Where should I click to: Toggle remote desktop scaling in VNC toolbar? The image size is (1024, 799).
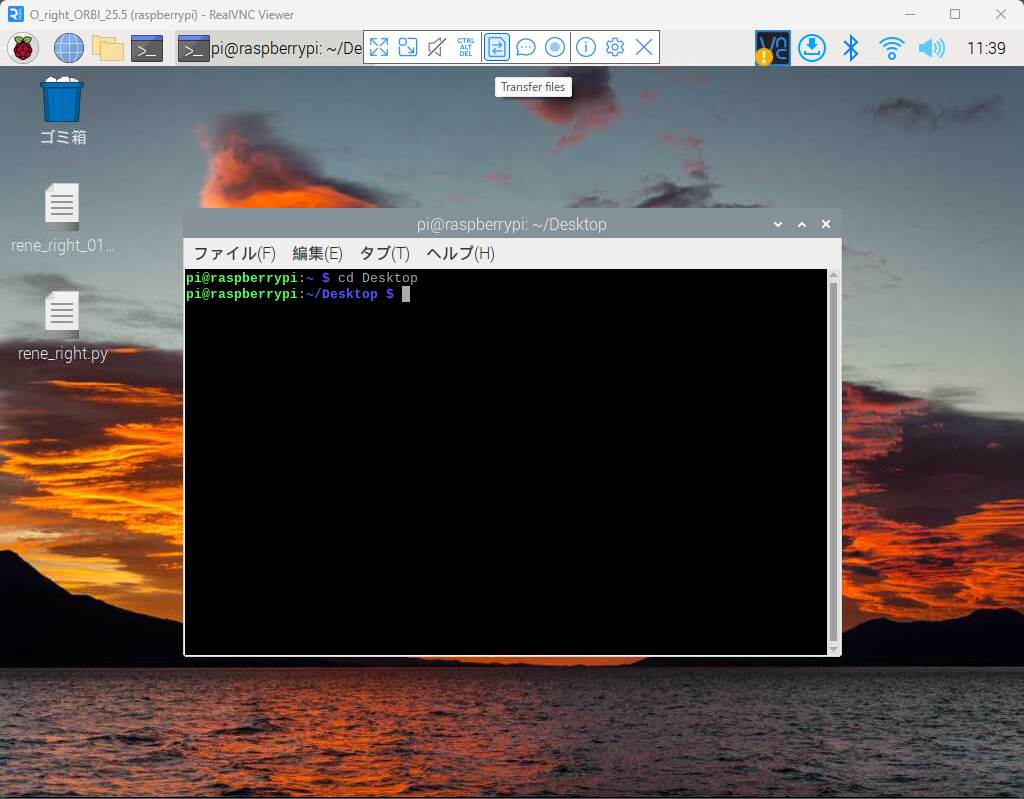[407, 46]
